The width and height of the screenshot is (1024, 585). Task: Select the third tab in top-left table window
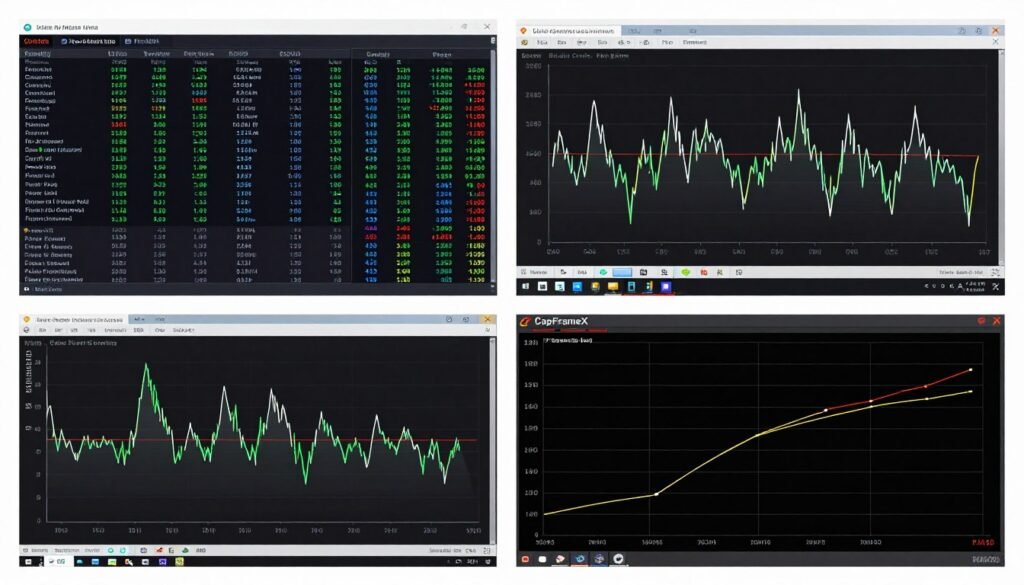pyautogui.click(x=142, y=41)
